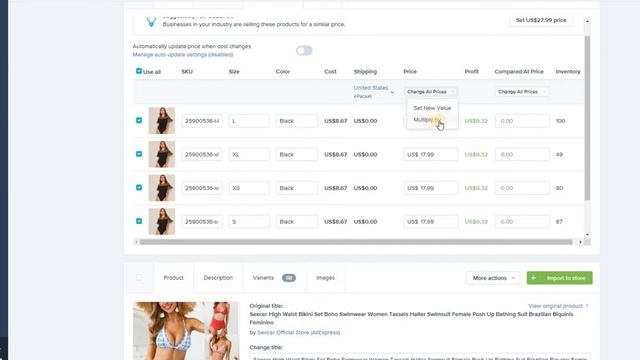This screenshot has width=640, height=360.
Task: Open Manage auto update settings link
Action: [x=183, y=54]
